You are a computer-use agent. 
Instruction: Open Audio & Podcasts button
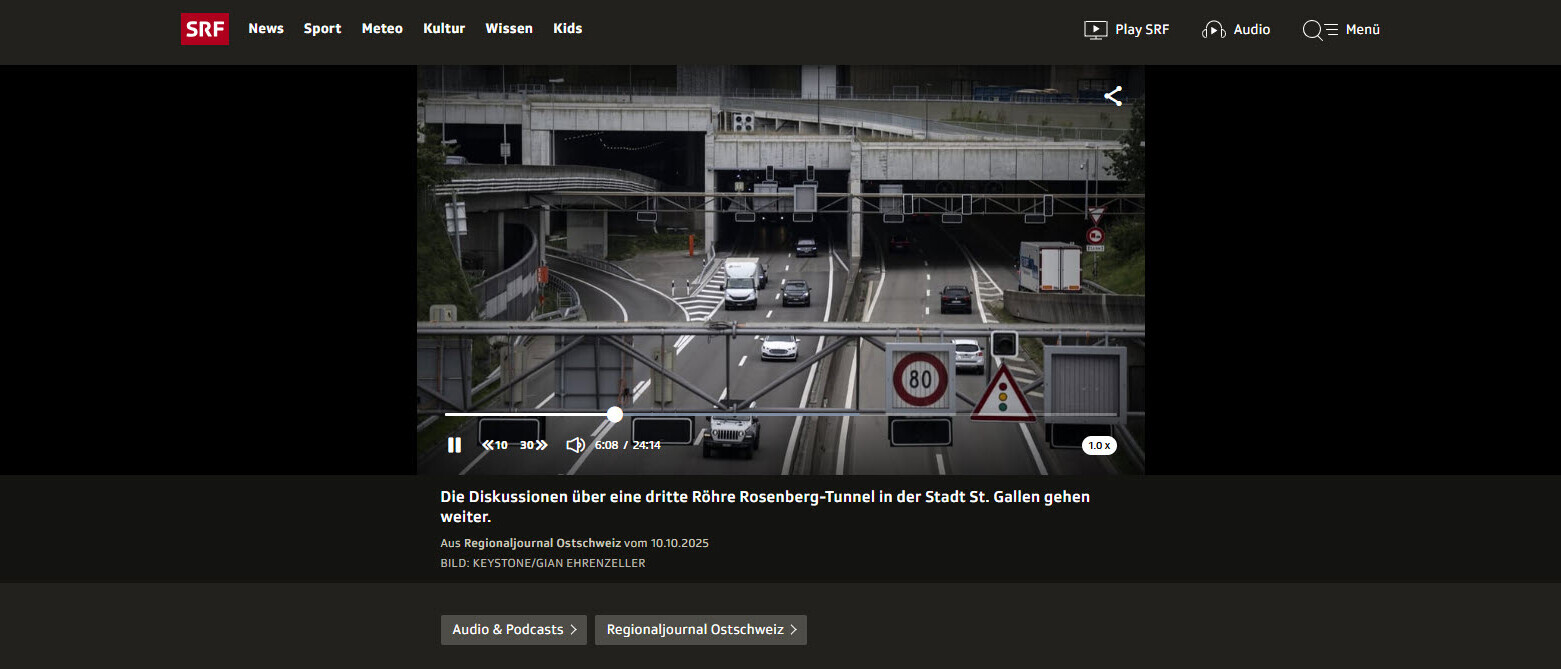(514, 630)
